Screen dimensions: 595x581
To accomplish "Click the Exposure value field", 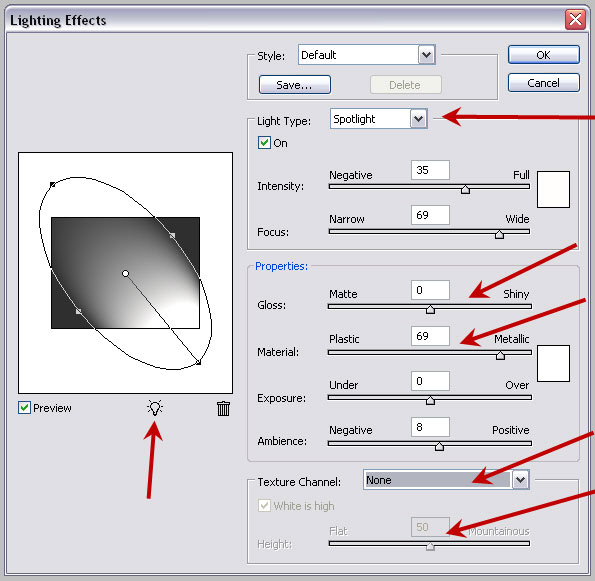I will (x=430, y=381).
